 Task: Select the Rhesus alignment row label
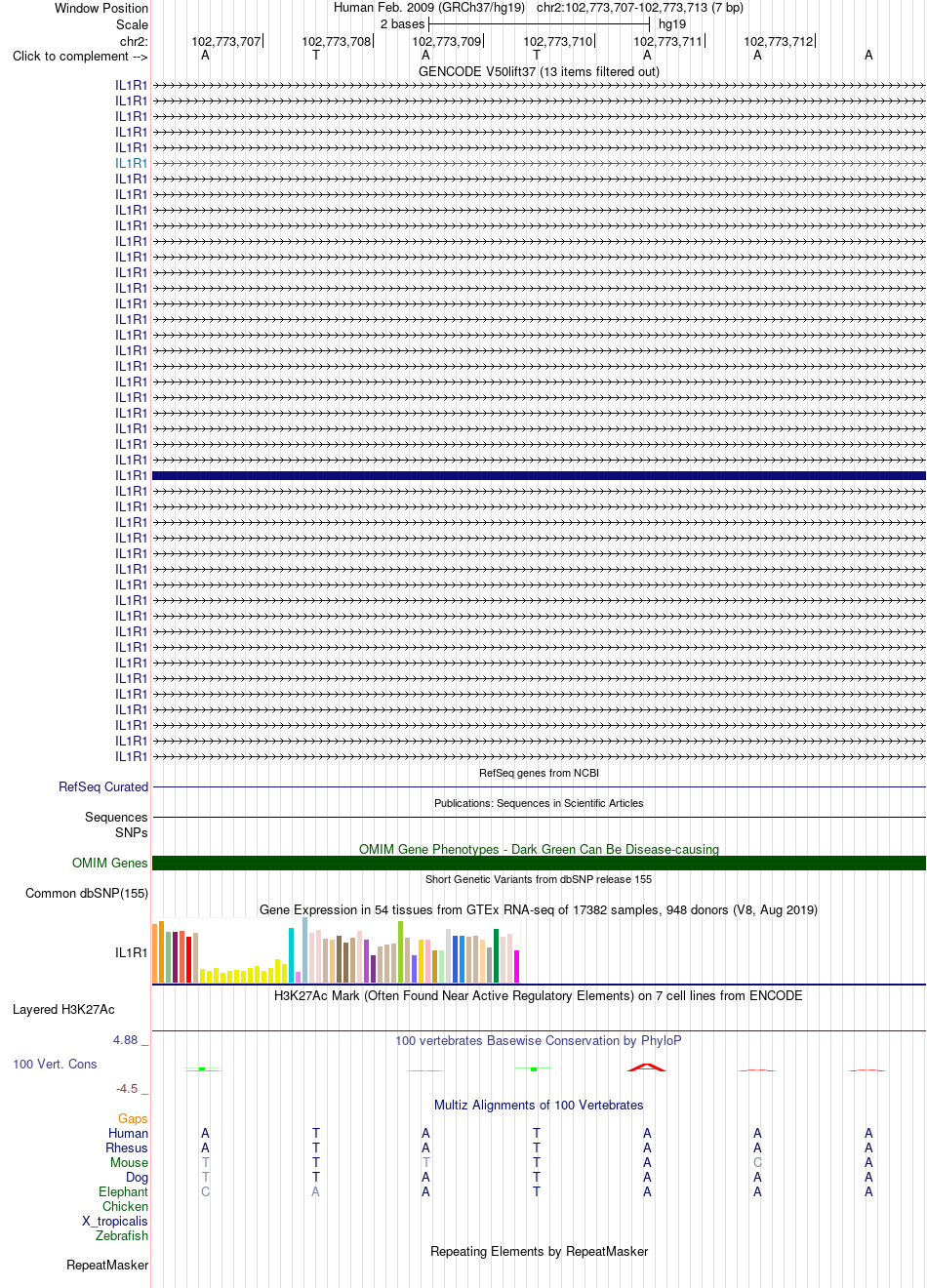[127, 1147]
